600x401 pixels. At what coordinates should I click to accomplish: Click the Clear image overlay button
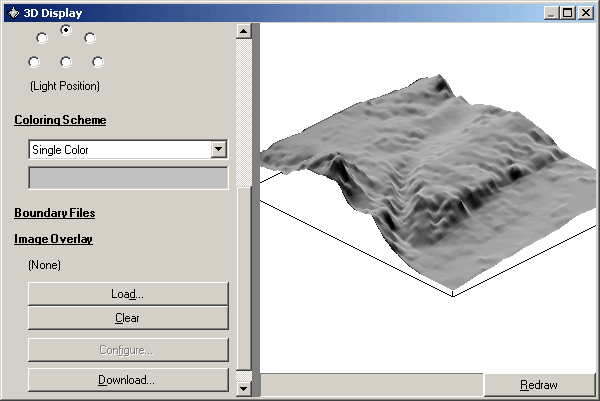tap(128, 318)
